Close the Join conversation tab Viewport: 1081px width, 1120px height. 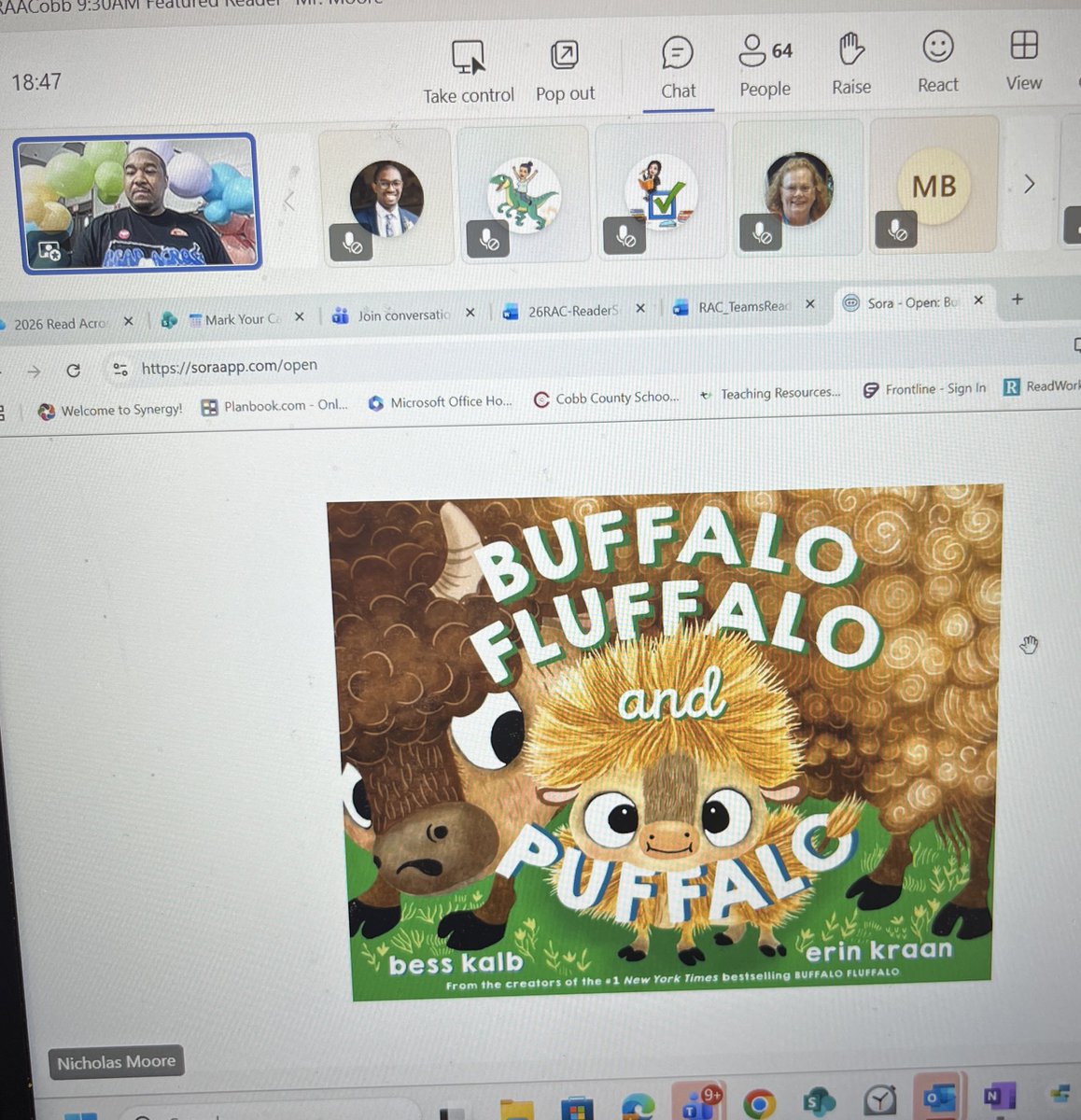[x=470, y=313]
